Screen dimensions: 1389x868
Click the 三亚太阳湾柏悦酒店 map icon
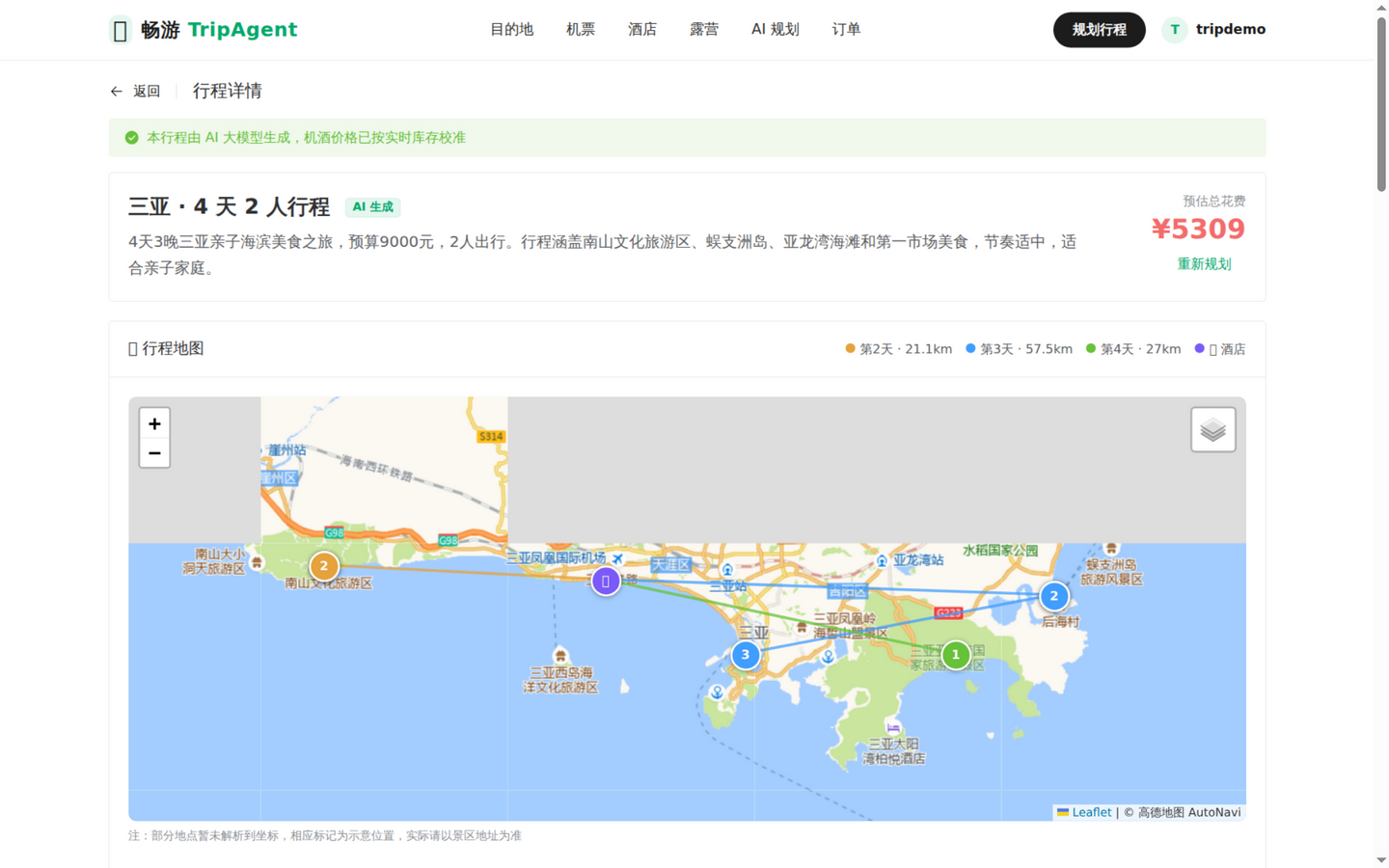tap(893, 727)
